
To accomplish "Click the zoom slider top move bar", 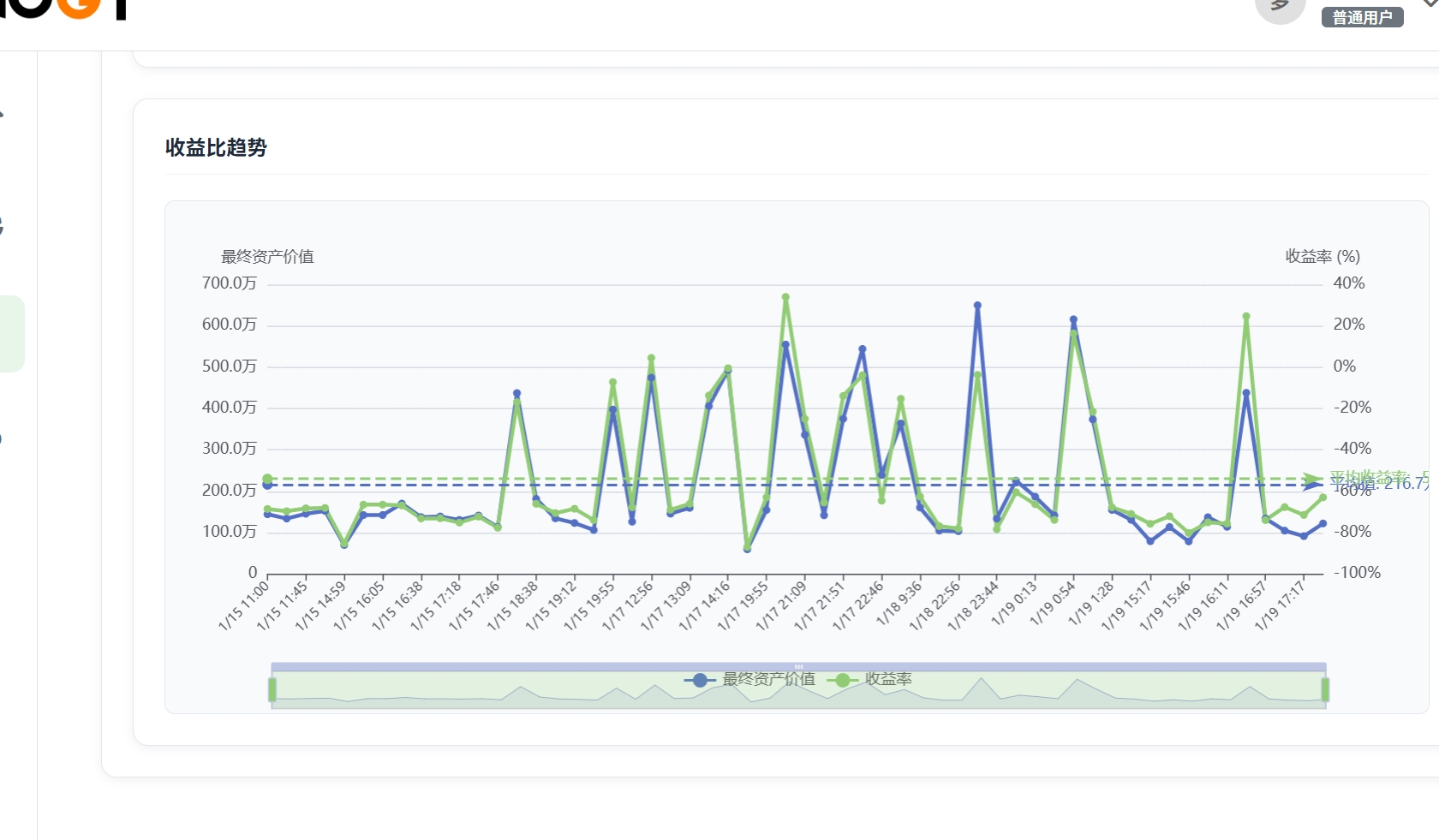I will (798, 666).
